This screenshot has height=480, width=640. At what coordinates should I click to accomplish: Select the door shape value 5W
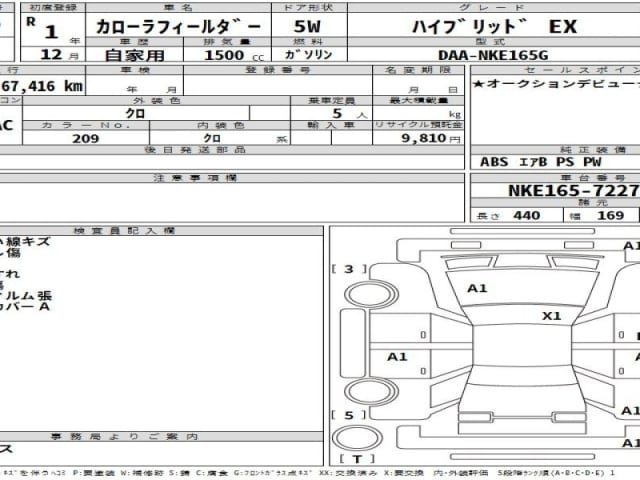coord(307,27)
